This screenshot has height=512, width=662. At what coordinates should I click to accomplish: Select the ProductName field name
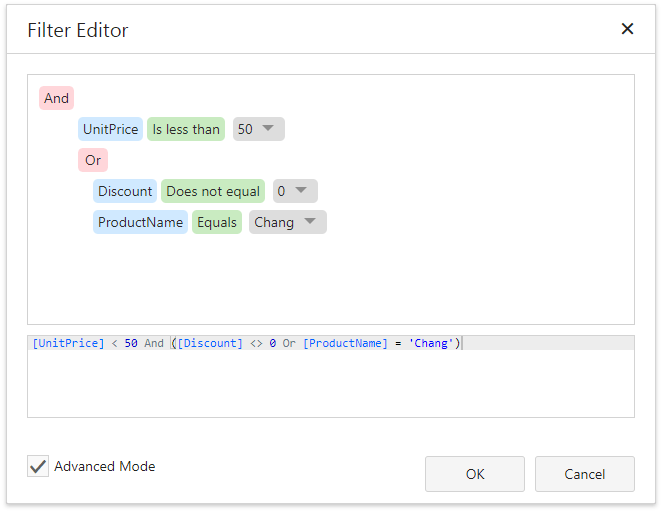click(x=140, y=222)
